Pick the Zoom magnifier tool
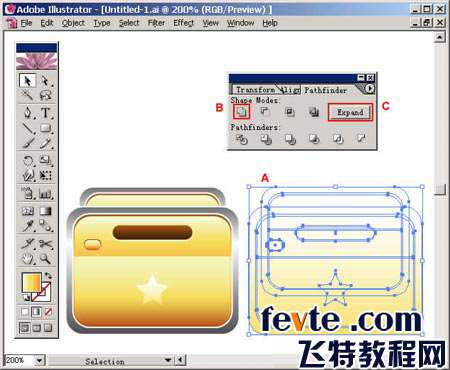Image resolution: width=450 pixels, height=370 pixels. pos(46,259)
